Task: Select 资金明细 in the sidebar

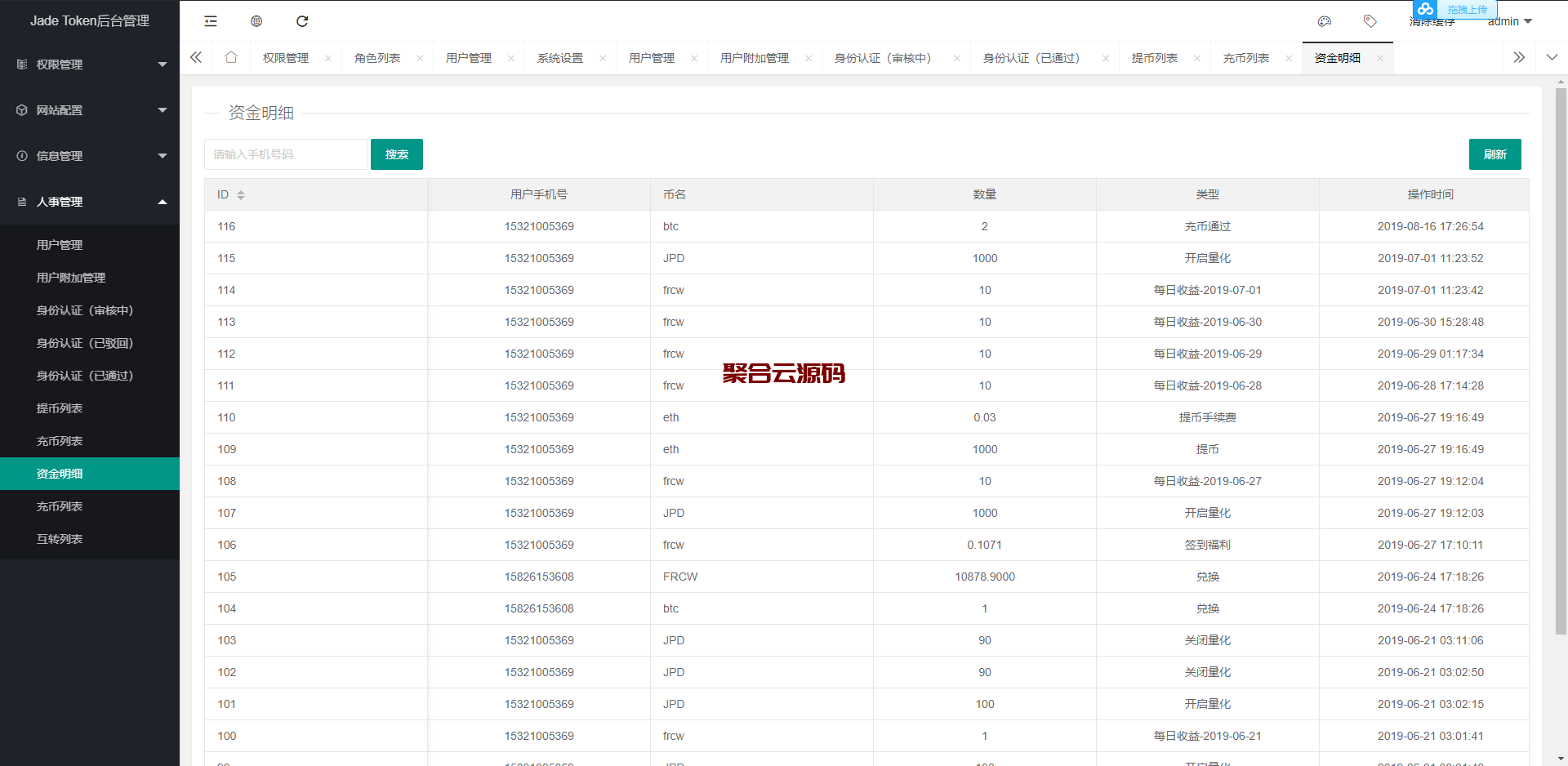Action: coord(90,474)
